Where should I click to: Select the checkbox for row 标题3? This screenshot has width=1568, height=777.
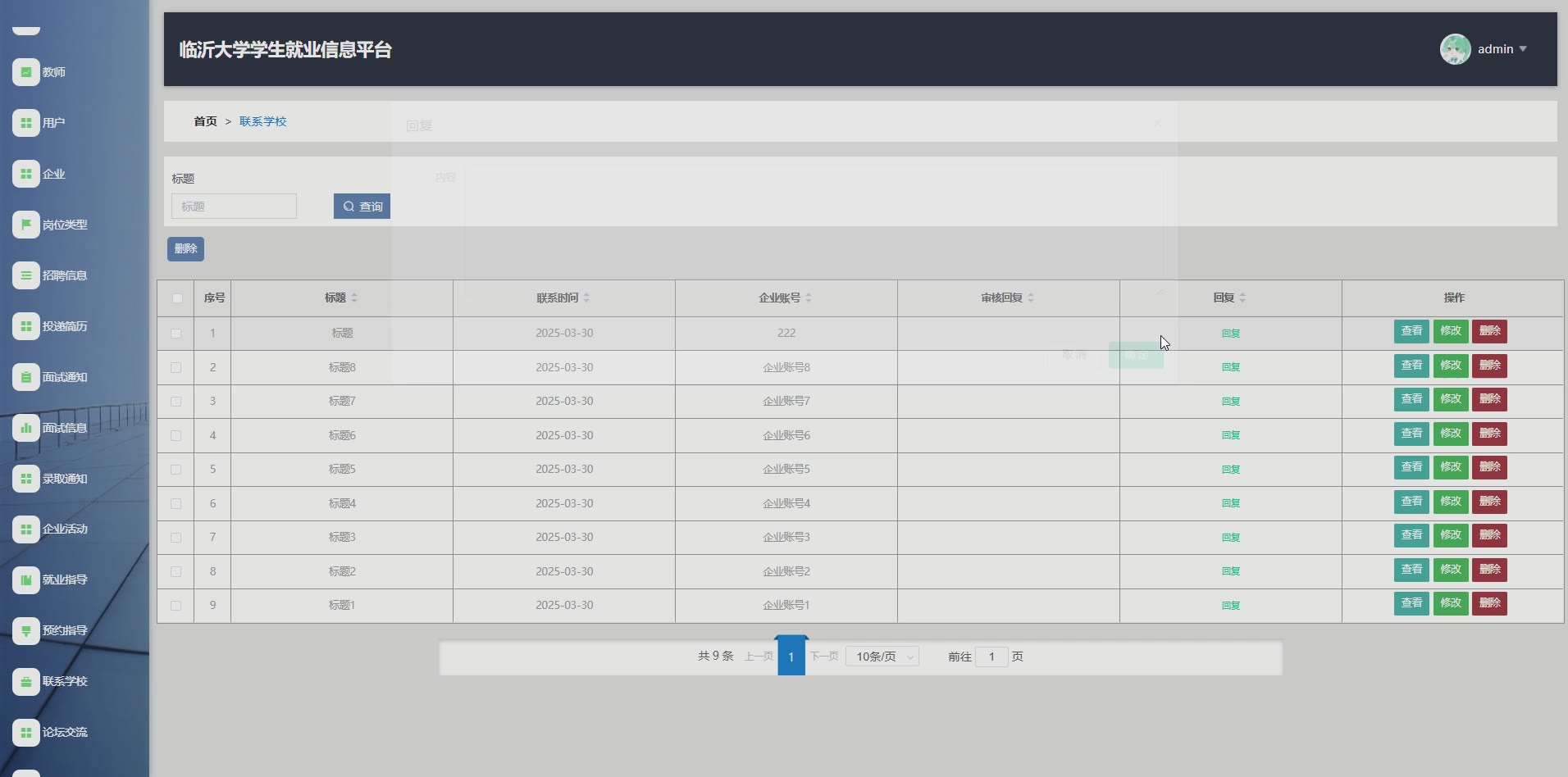pyautogui.click(x=175, y=538)
